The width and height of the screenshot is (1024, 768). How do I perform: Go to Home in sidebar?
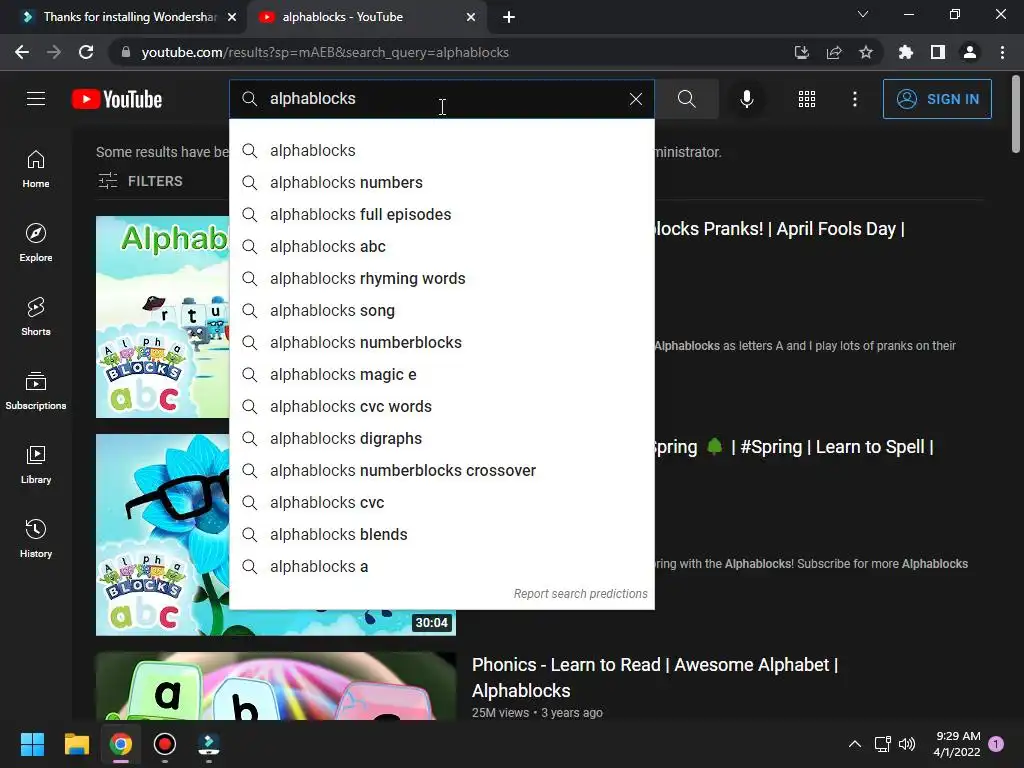pyautogui.click(x=36, y=169)
